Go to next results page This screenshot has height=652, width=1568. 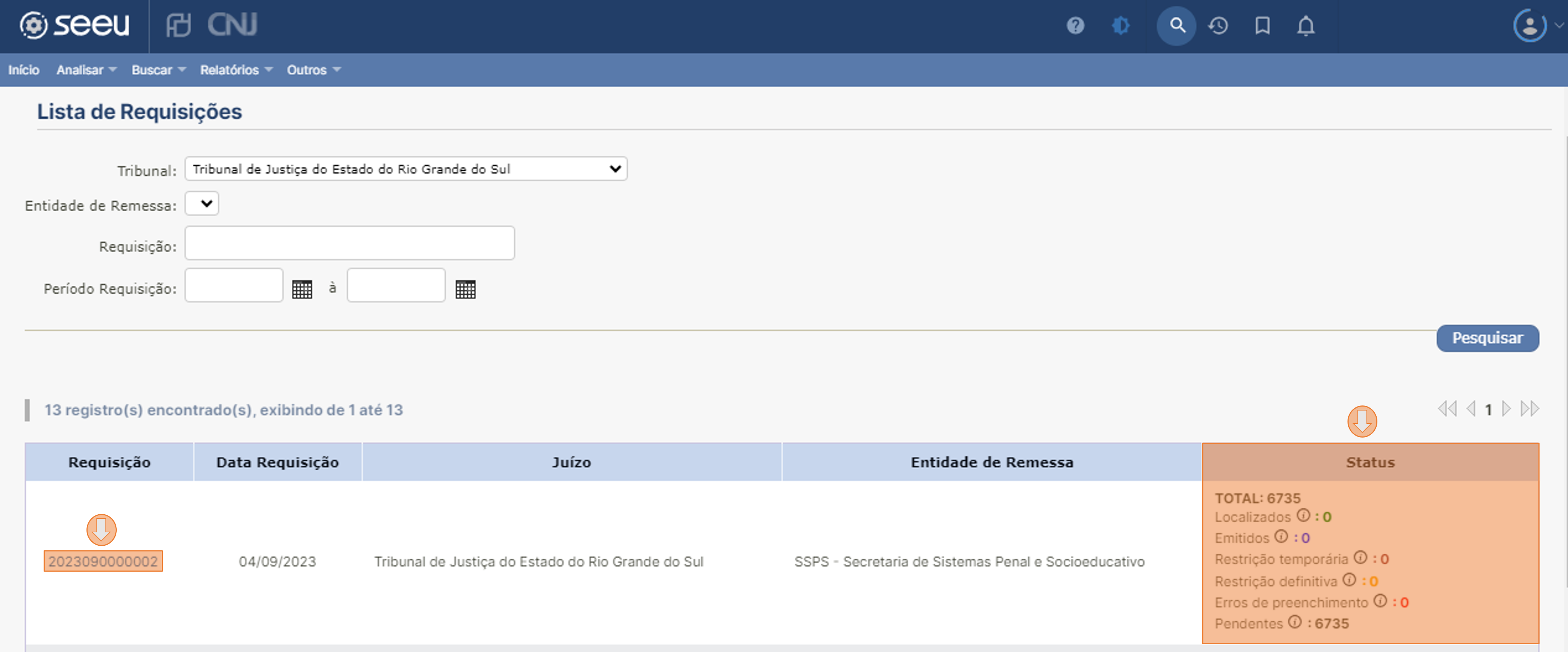pos(1506,408)
